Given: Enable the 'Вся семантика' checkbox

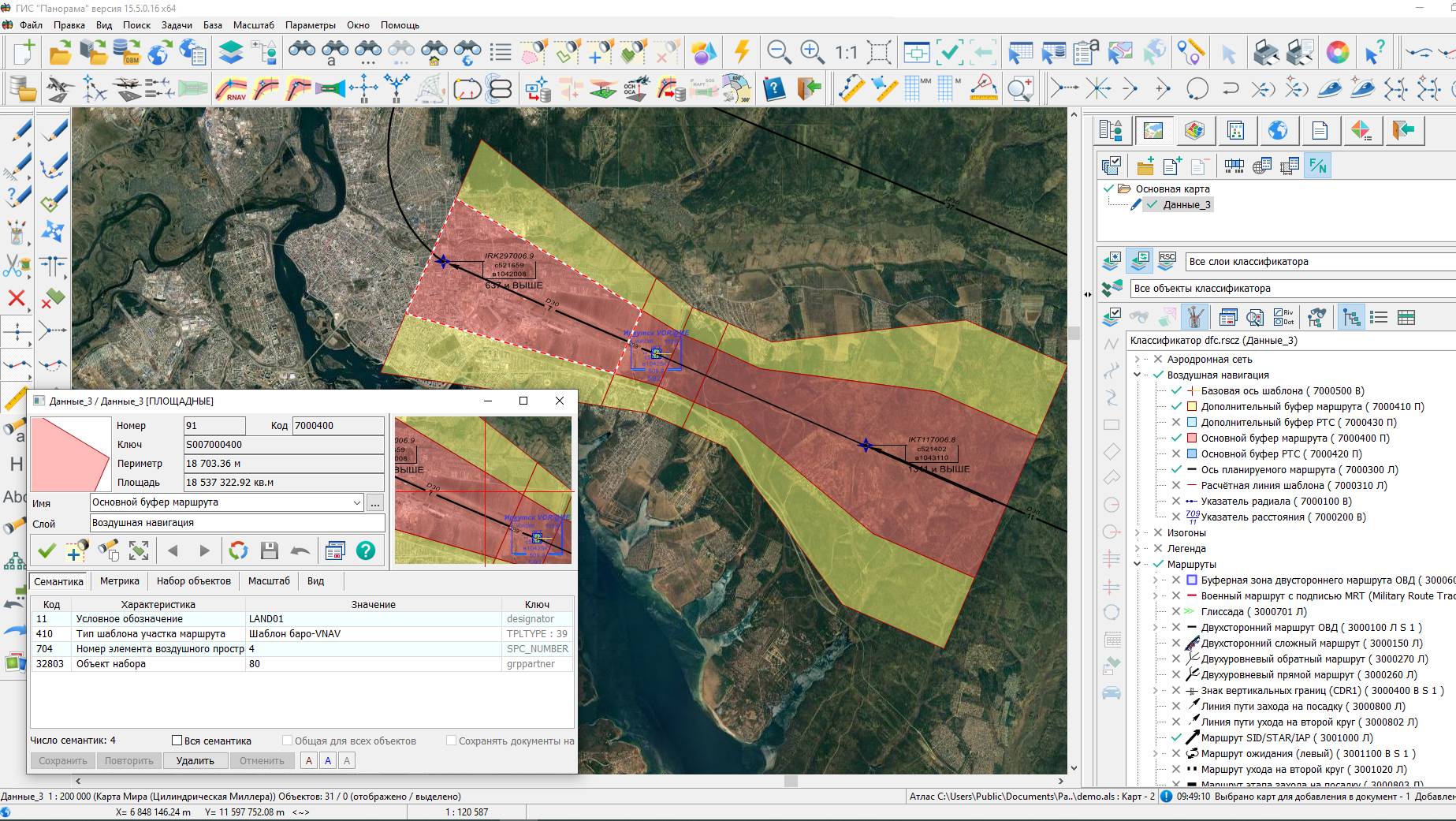Looking at the screenshot, I should tap(177, 741).
